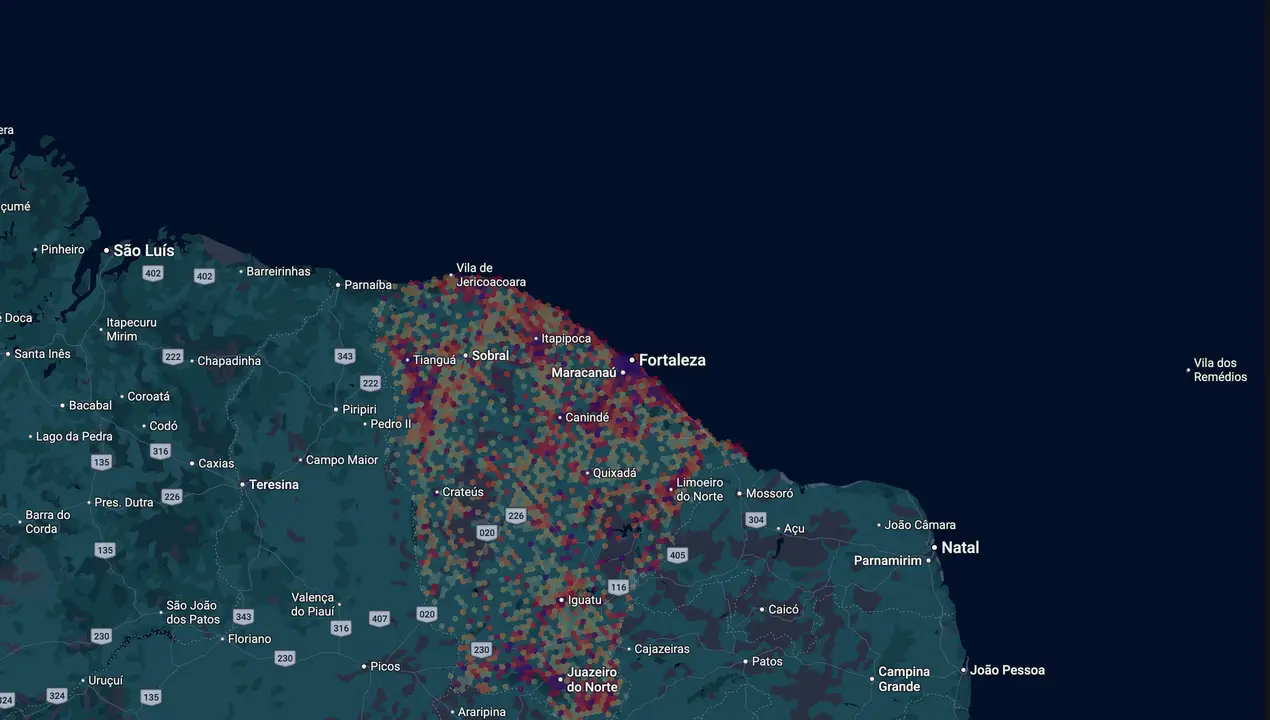The image size is (1270, 720).
Task: Click the Tianguá map label
Action: (435, 360)
